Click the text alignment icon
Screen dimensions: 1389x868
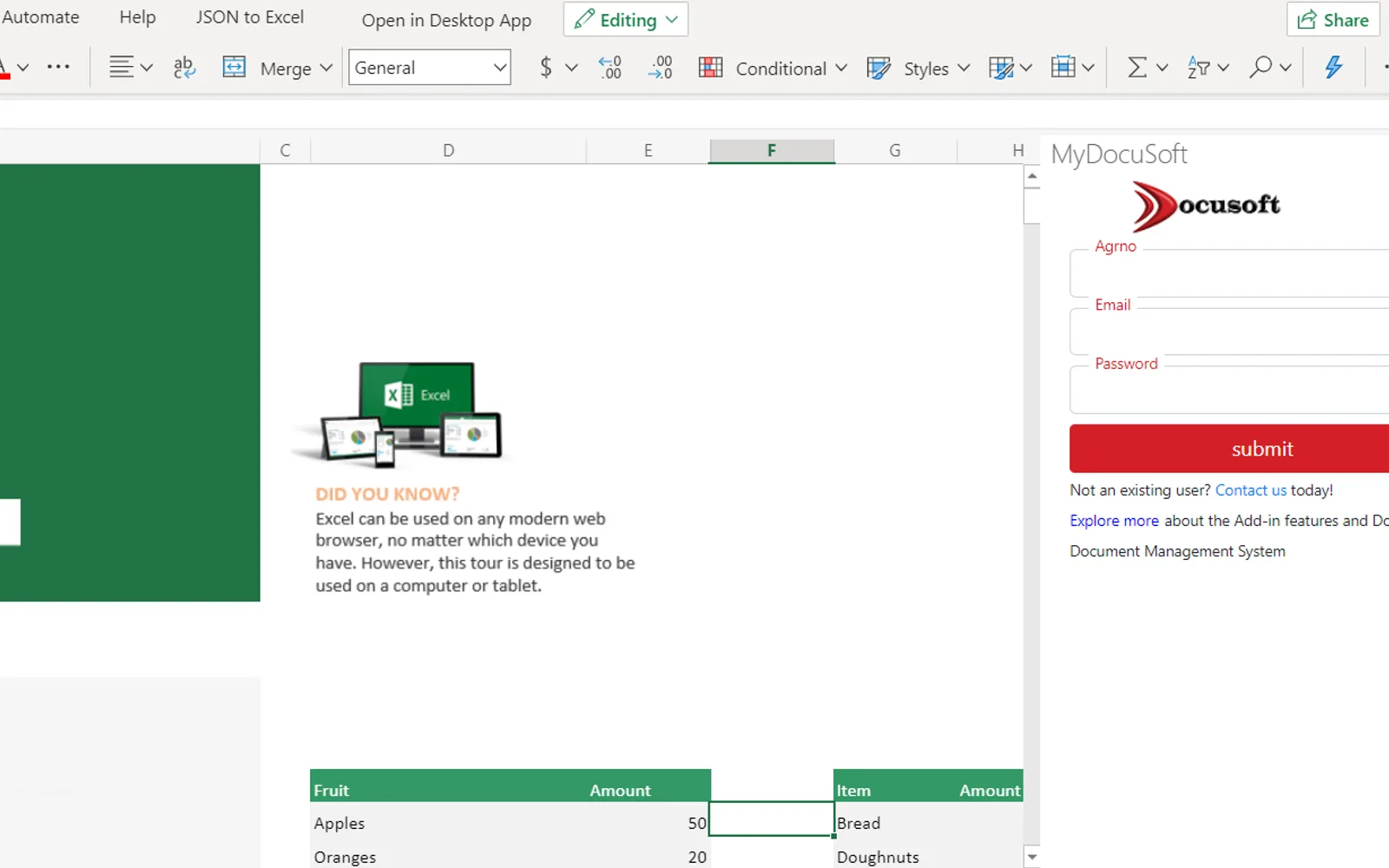tap(122, 67)
